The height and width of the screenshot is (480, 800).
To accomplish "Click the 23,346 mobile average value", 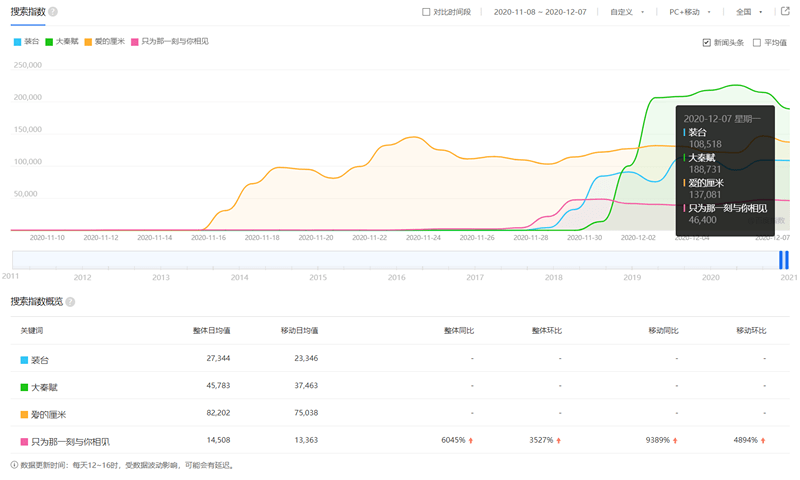I will (x=306, y=358).
